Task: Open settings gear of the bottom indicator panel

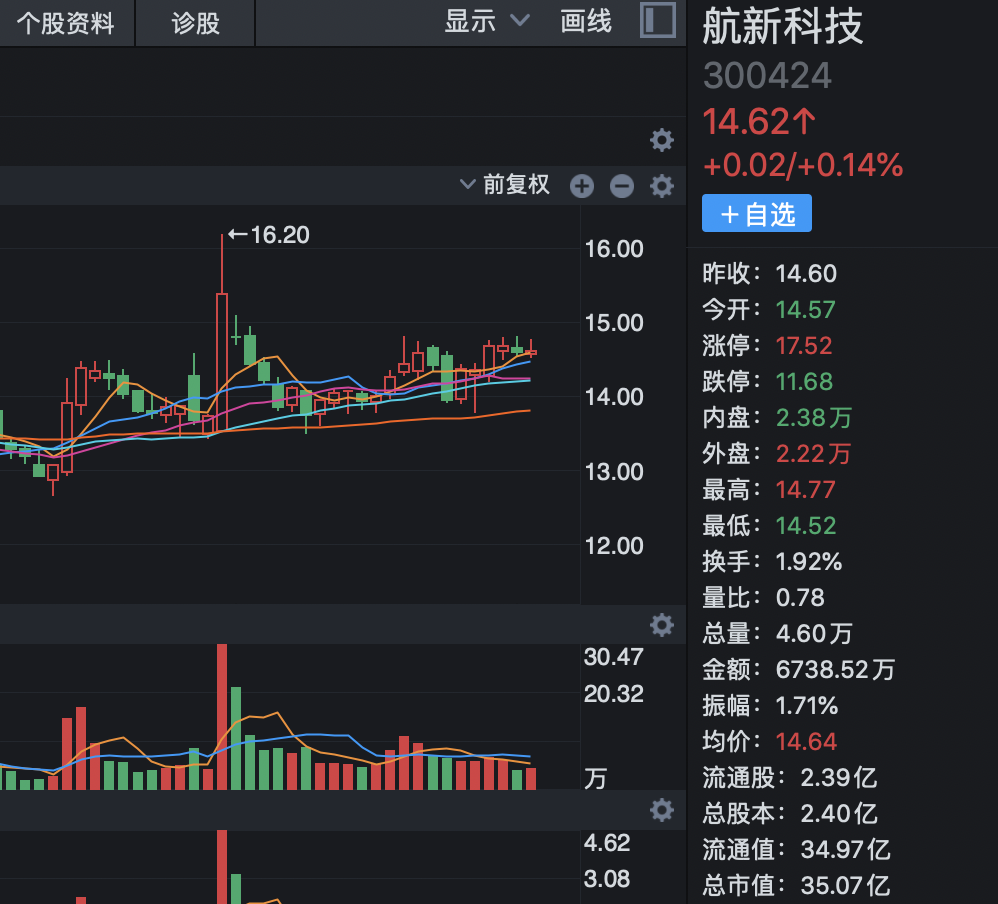Action: [x=662, y=810]
